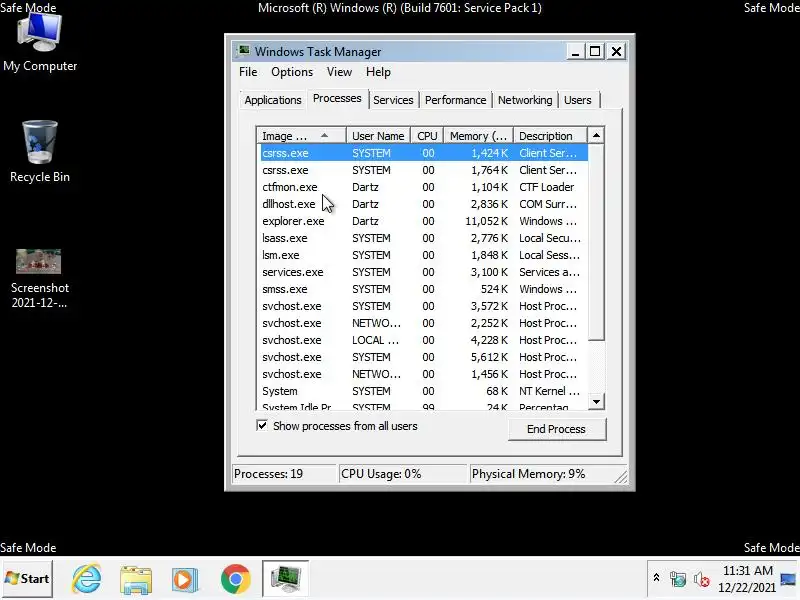Select the Recycle Bin desktop icon
The height and width of the screenshot is (600, 800).
(x=40, y=152)
